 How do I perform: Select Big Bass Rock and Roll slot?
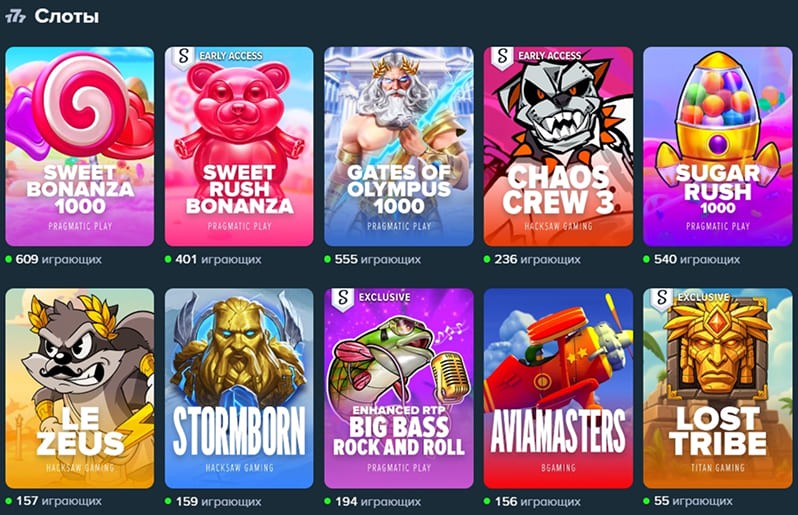click(399, 388)
